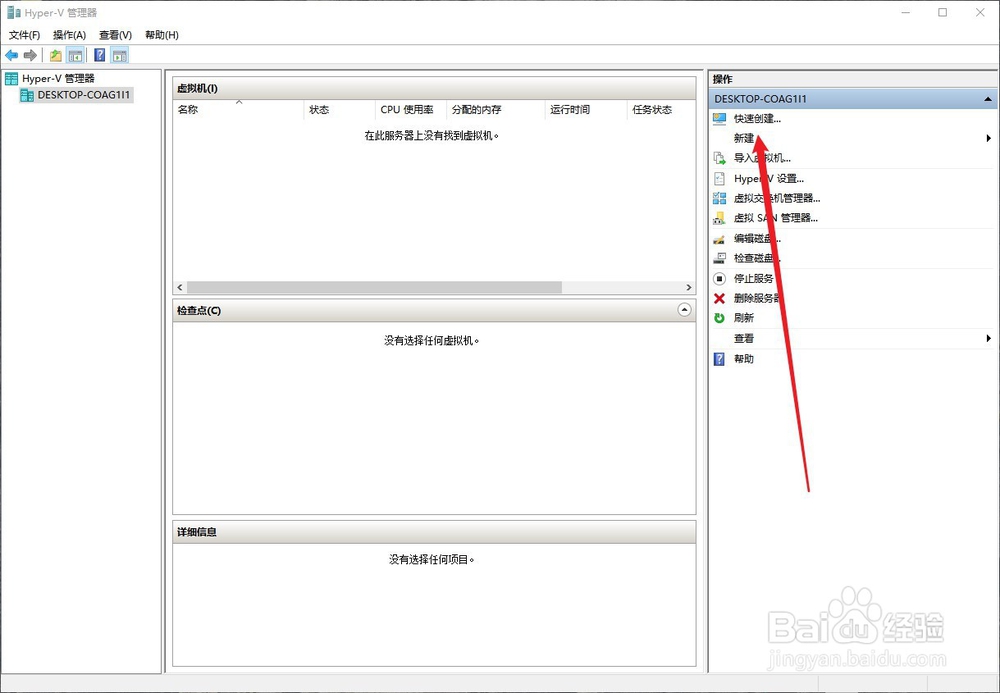1000x693 pixels.
Task: Click the 导入虚拟机 icon
Action: pos(719,158)
